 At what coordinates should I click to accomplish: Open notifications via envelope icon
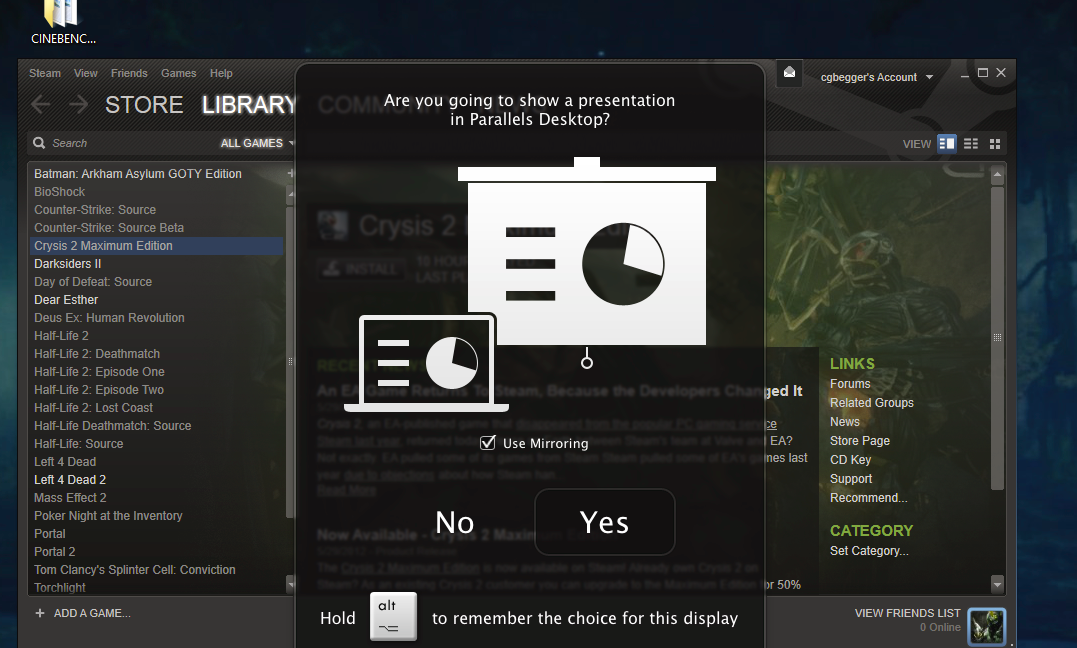tap(788, 73)
